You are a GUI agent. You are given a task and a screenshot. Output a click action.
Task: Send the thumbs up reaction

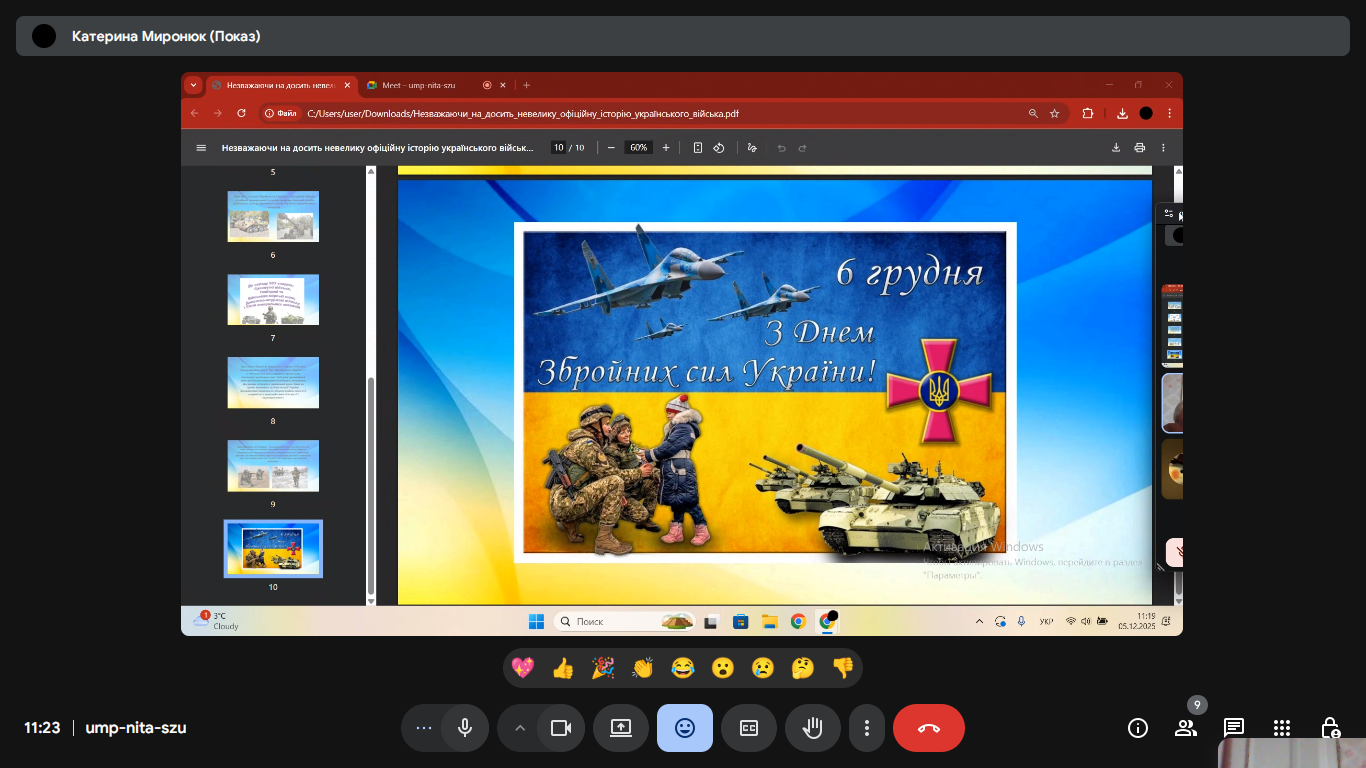563,668
